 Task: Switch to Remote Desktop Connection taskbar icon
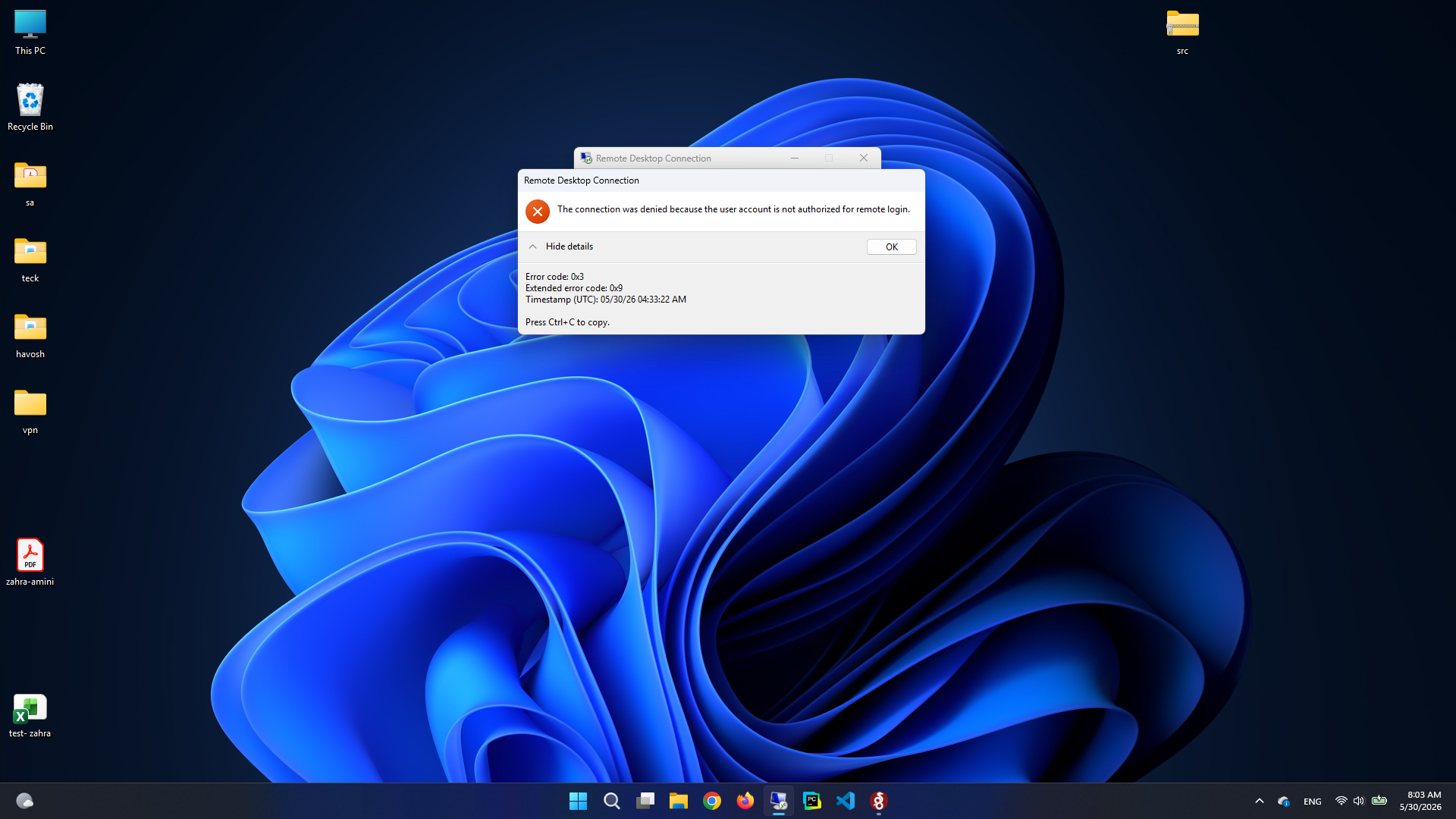[778, 801]
